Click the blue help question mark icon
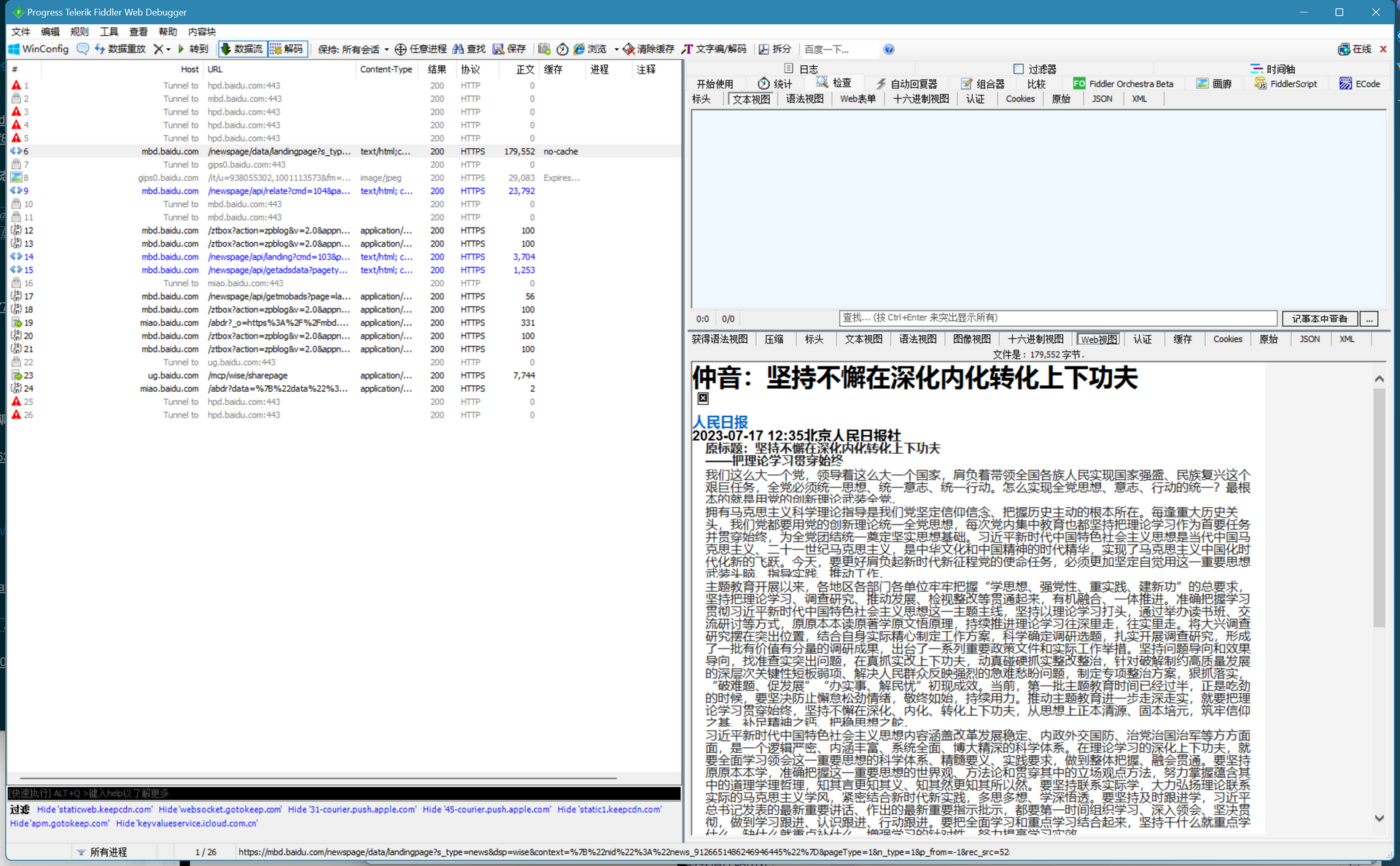 (x=888, y=49)
